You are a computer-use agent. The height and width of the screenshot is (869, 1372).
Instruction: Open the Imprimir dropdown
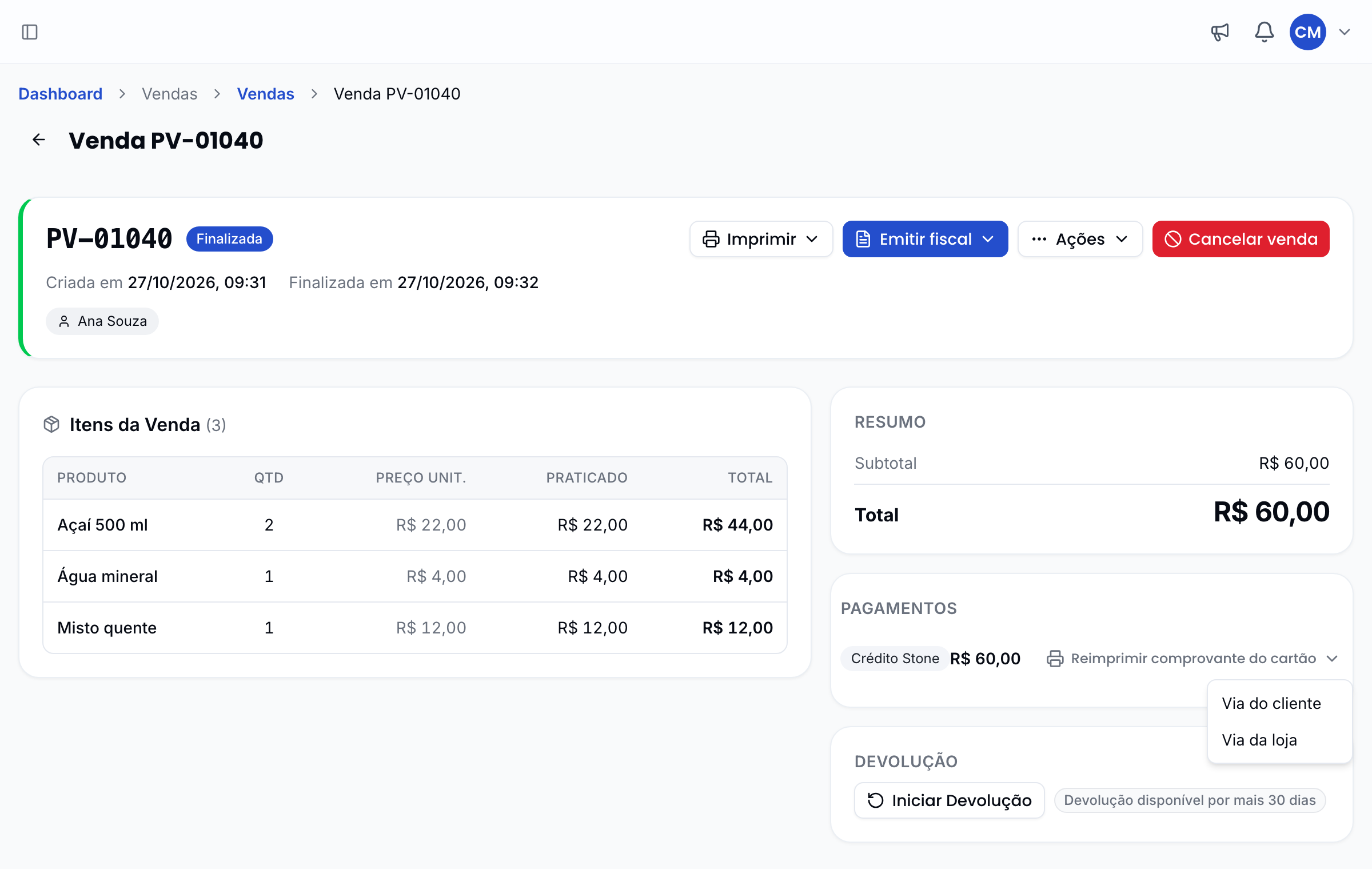coord(761,239)
